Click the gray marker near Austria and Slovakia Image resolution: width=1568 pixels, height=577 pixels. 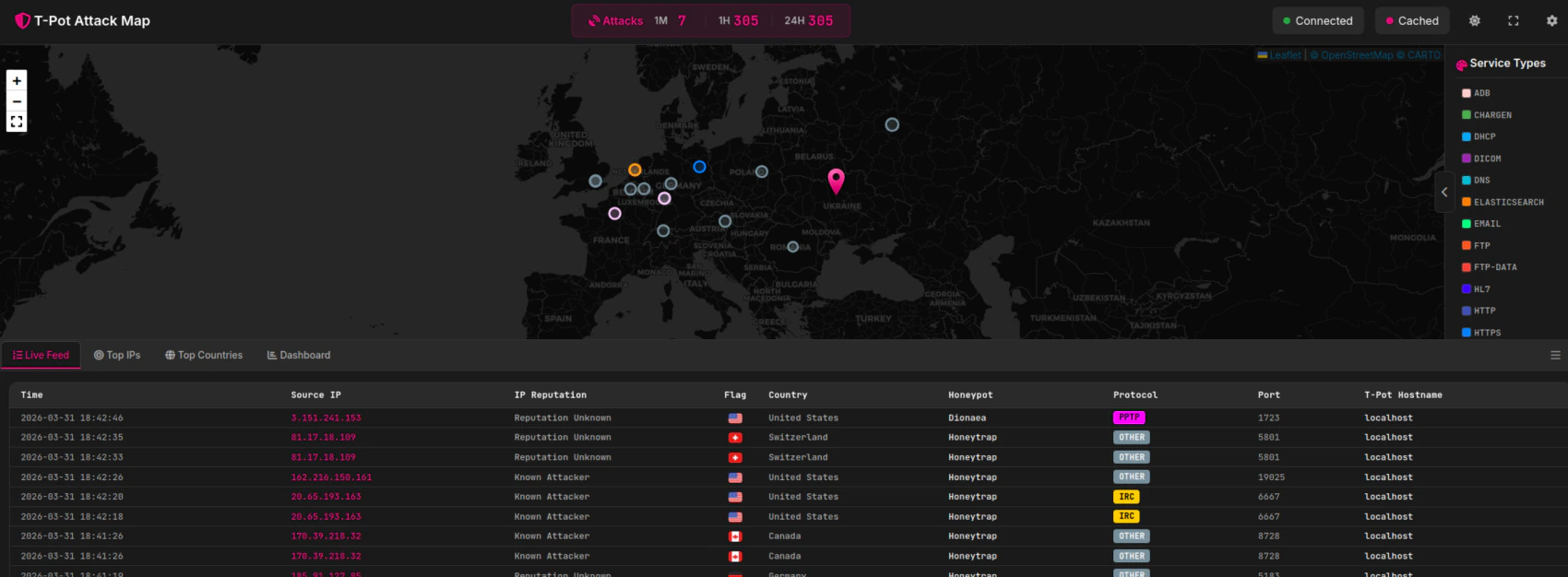[x=725, y=221]
